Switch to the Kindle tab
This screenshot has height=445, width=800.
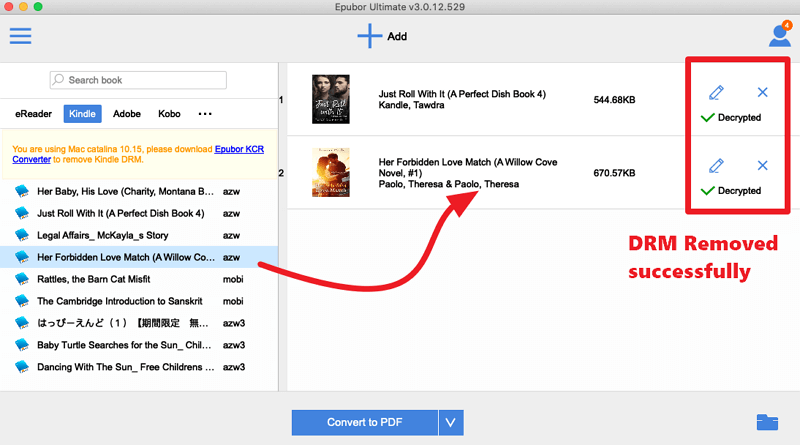point(82,114)
